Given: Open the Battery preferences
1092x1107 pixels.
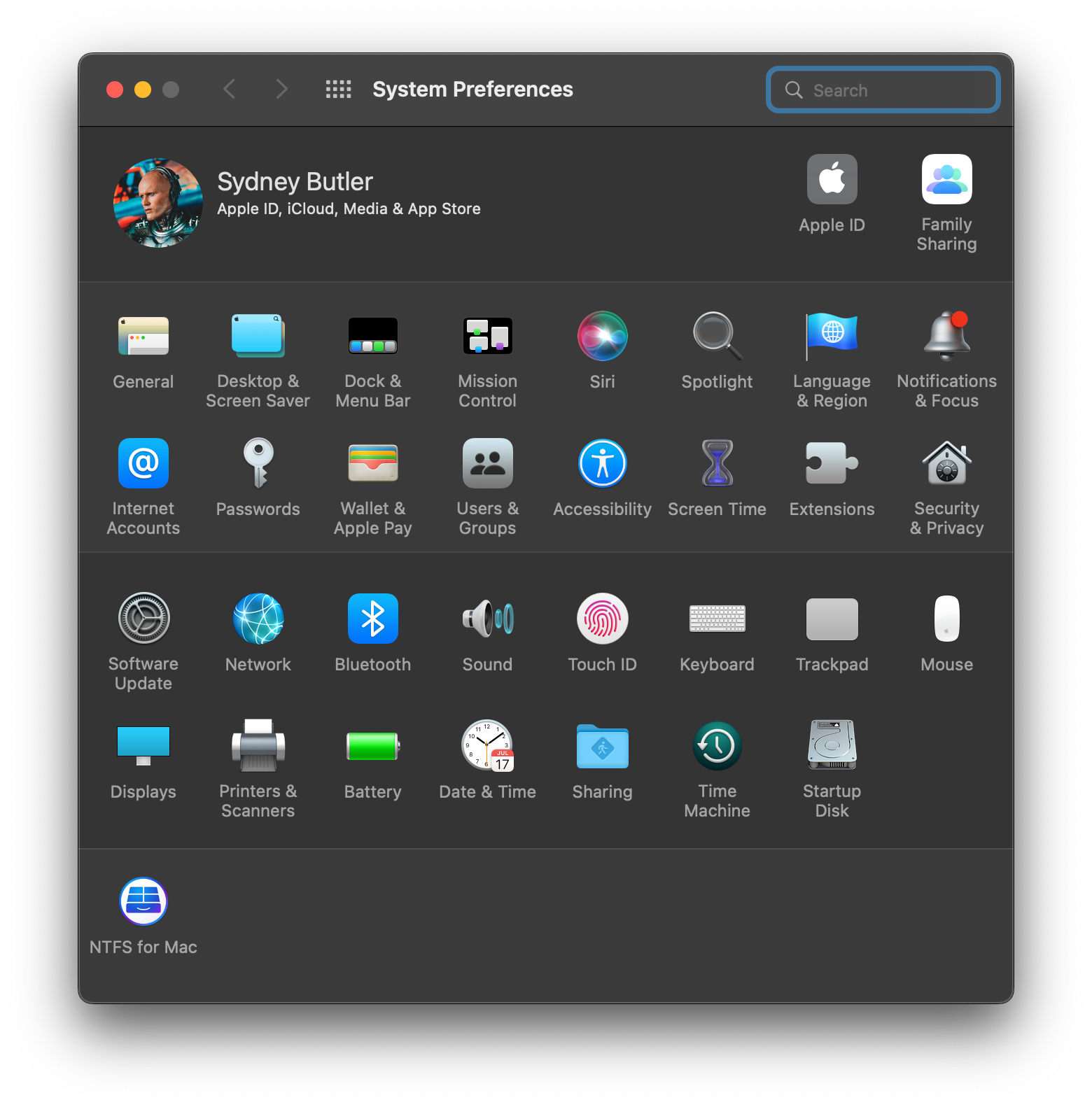Looking at the screenshot, I should pyautogui.click(x=372, y=747).
